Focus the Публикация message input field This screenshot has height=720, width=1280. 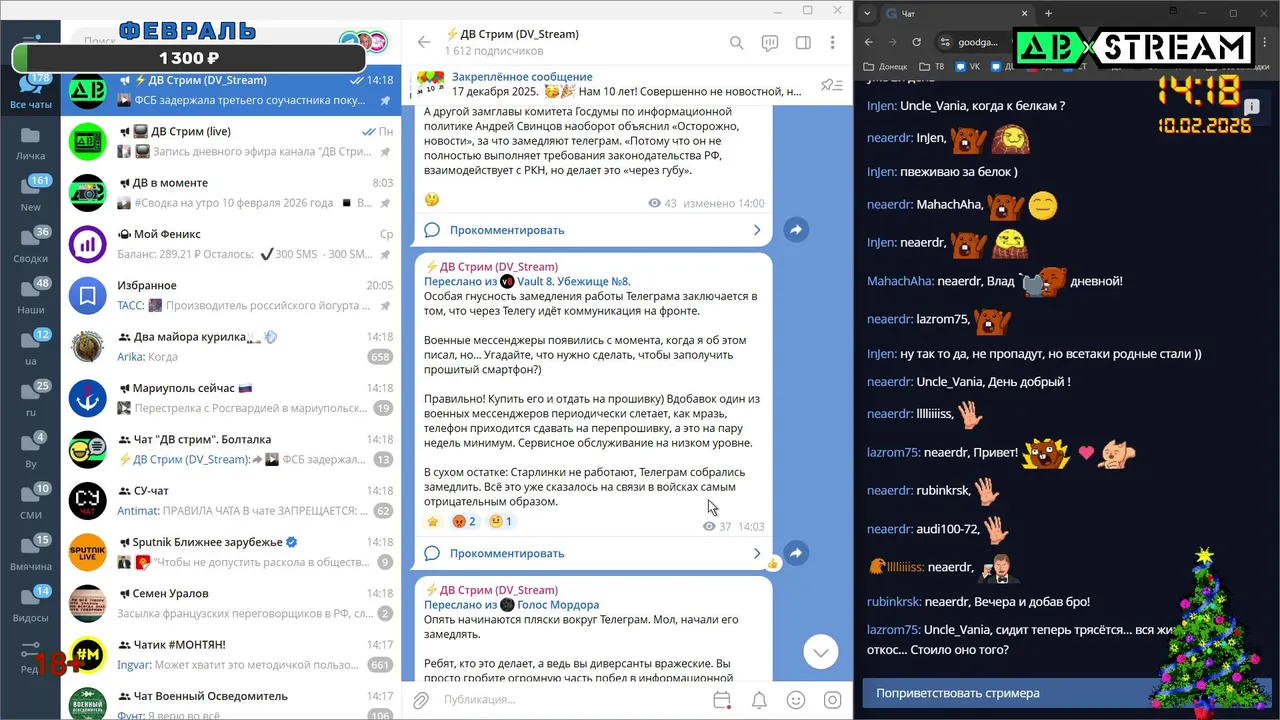[570, 700]
